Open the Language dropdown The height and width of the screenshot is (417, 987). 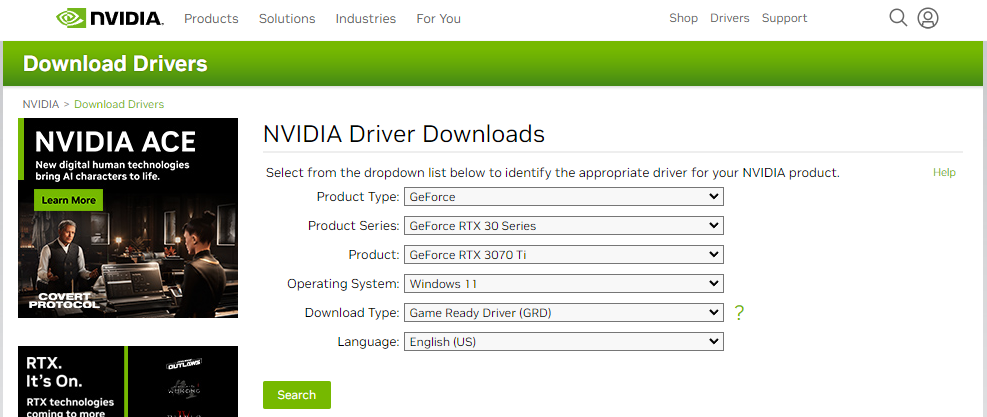(564, 341)
